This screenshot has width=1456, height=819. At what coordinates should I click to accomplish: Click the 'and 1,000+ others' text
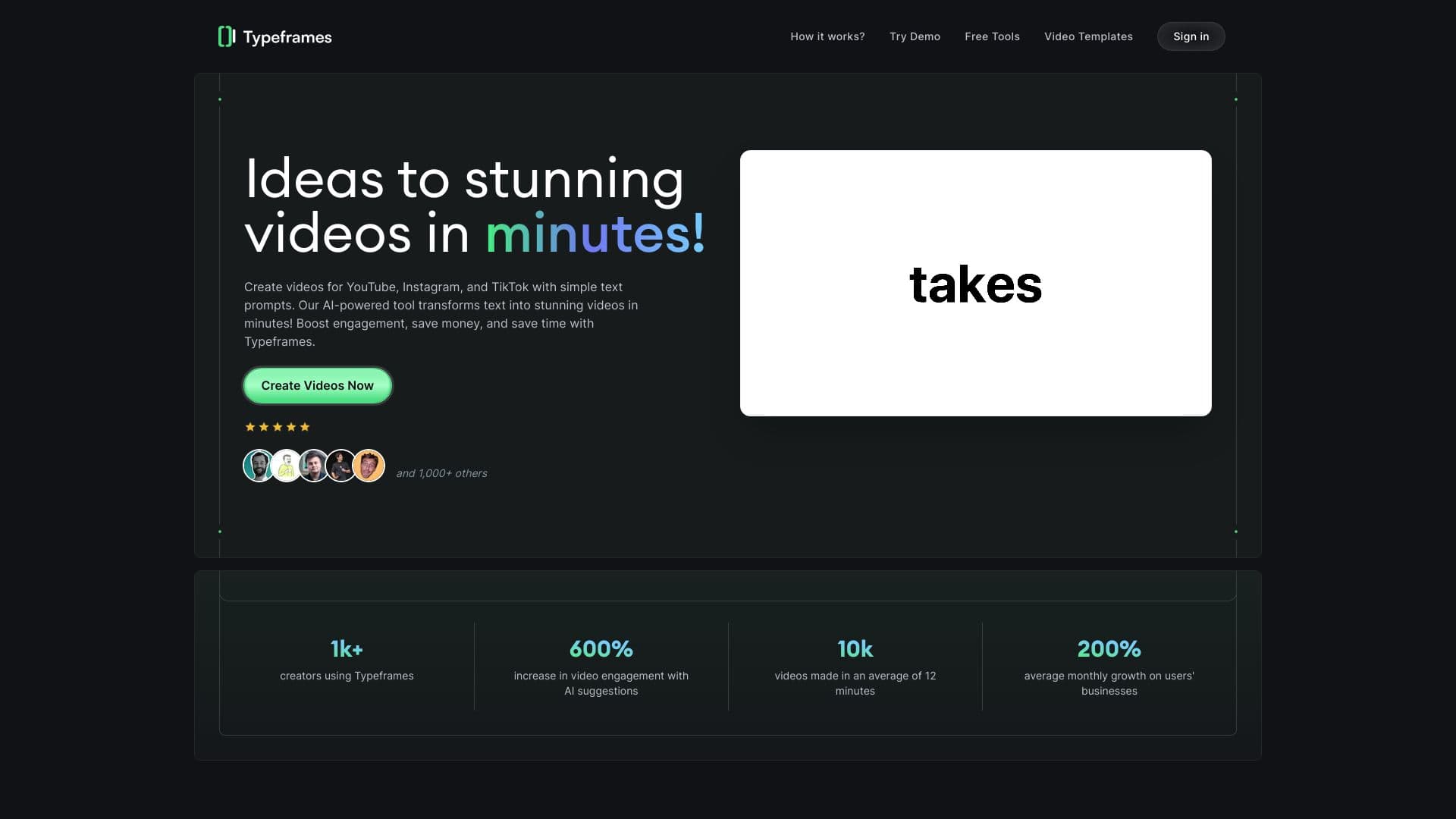441,472
